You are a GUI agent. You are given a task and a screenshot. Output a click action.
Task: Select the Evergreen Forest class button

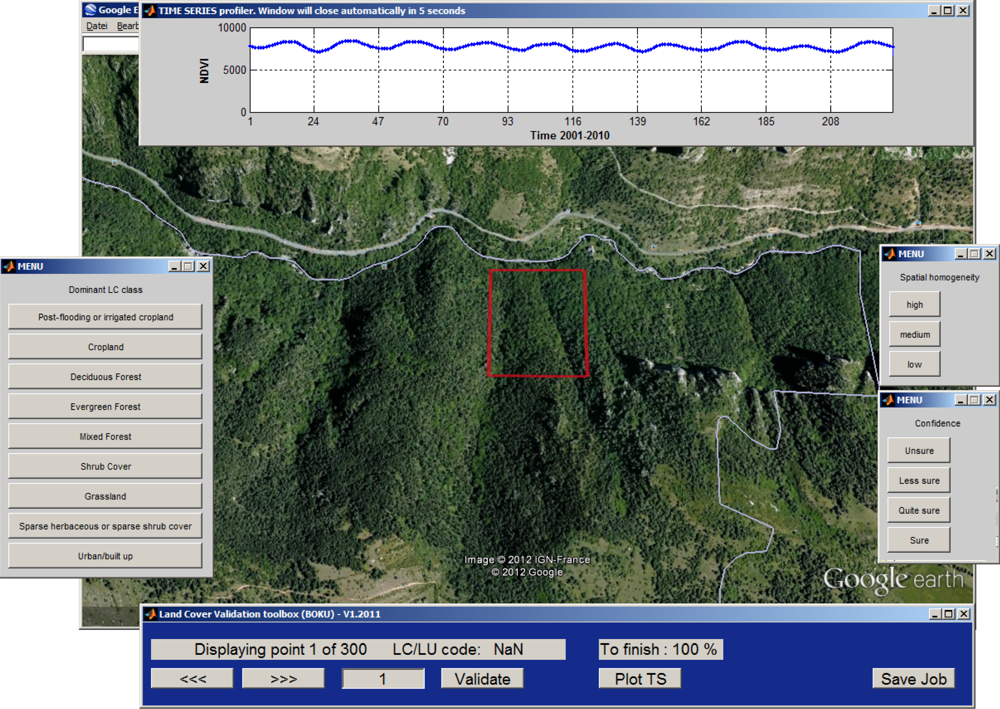(105, 407)
